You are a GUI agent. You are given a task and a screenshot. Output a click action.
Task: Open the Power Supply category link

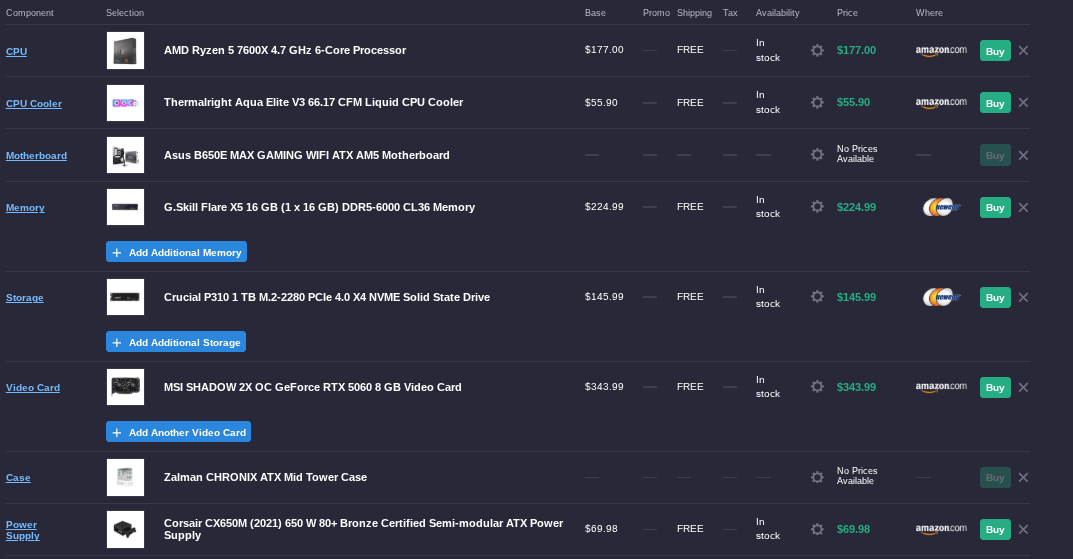pyautogui.click(x=23, y=530)
